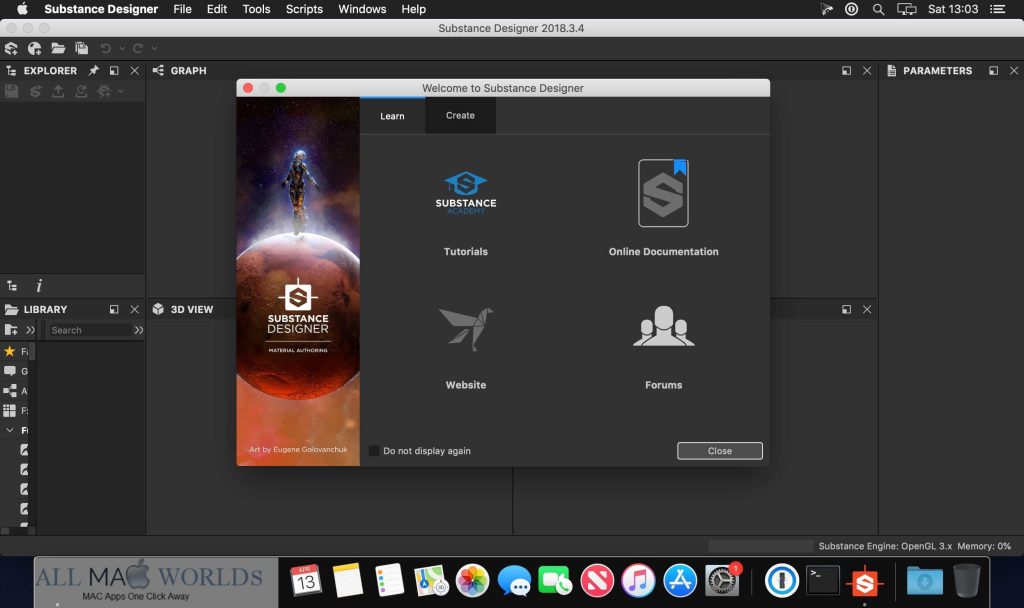Undock the Library panel

(x=114, y=310)
